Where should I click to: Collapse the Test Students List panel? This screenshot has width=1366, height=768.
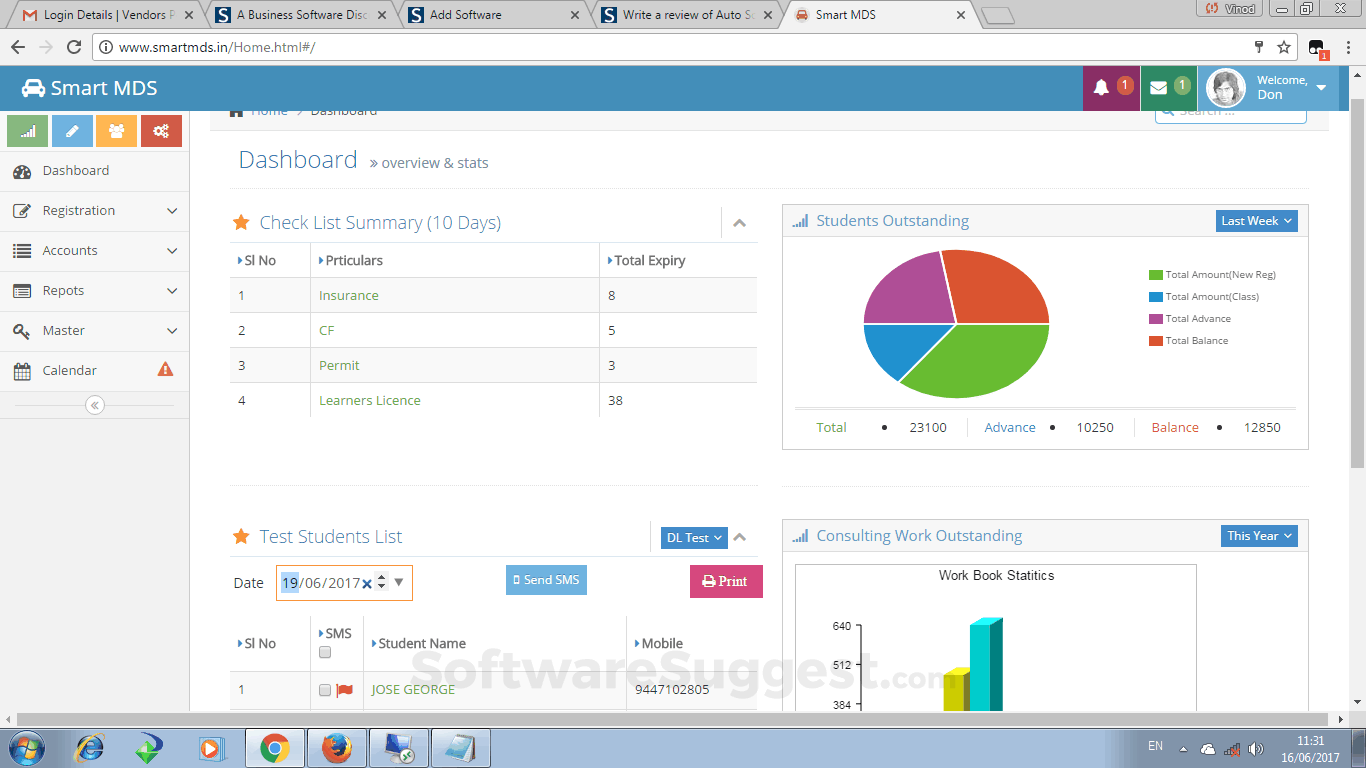pyautogui.click(x=739, y=537)
